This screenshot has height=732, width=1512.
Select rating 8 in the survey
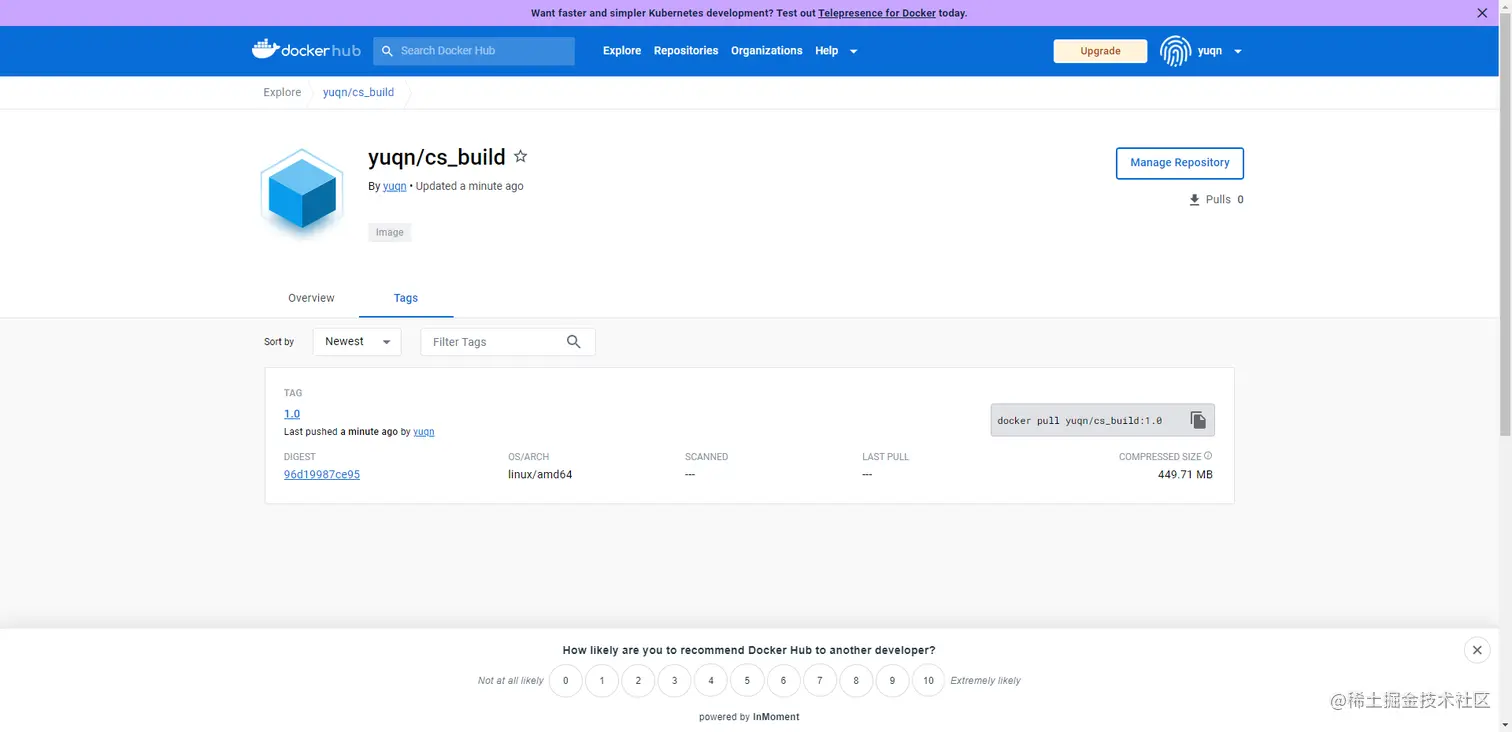pos(856,680)
